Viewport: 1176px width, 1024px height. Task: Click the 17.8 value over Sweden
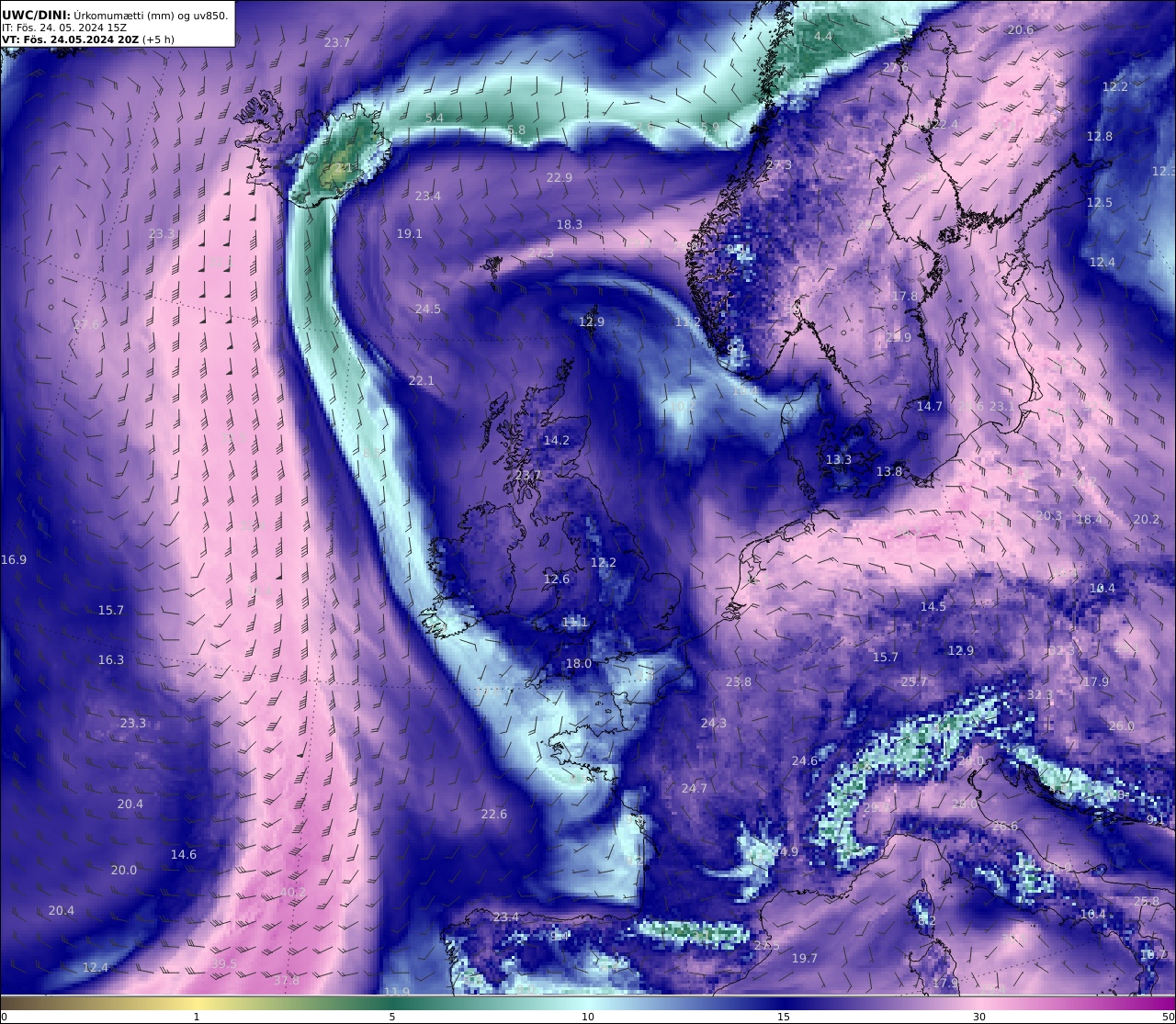point(904,297)
